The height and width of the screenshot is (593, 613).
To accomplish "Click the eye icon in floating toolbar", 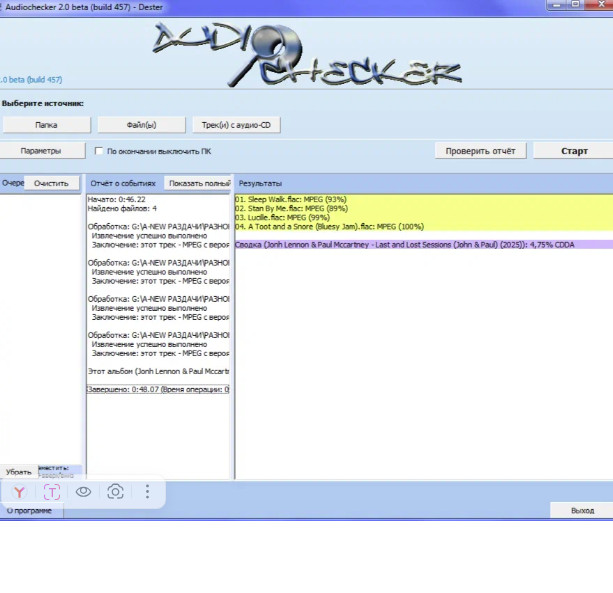I will 84,491.
